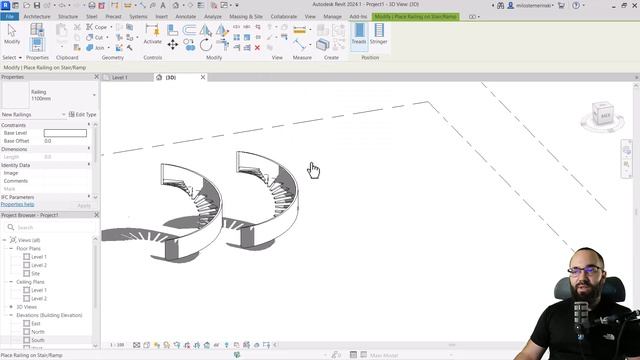Click Default 3D View house icon
This screenshot has height=360, width=640.
[x=176, y=5]
